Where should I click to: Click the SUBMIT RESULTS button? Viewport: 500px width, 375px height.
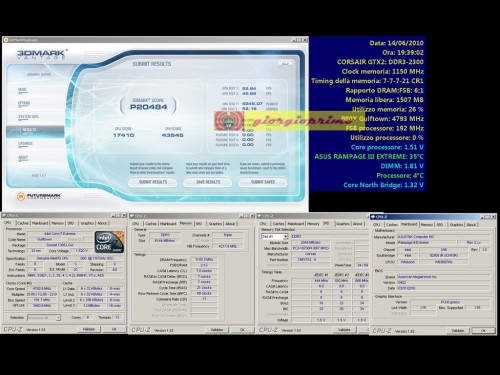point(153,182)
